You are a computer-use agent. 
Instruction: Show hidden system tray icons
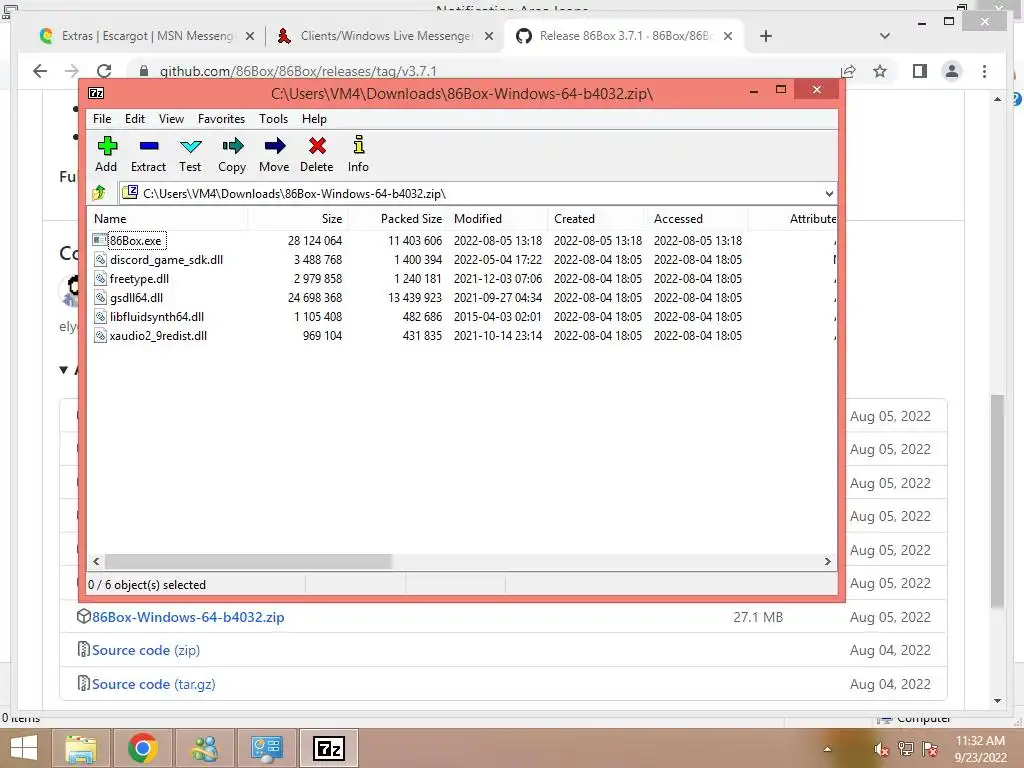pyautogui.click(x=827, y=749)
